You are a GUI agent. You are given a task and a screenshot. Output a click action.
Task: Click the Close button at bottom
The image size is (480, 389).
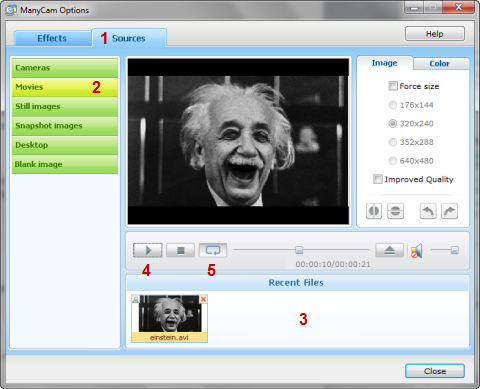435,371
